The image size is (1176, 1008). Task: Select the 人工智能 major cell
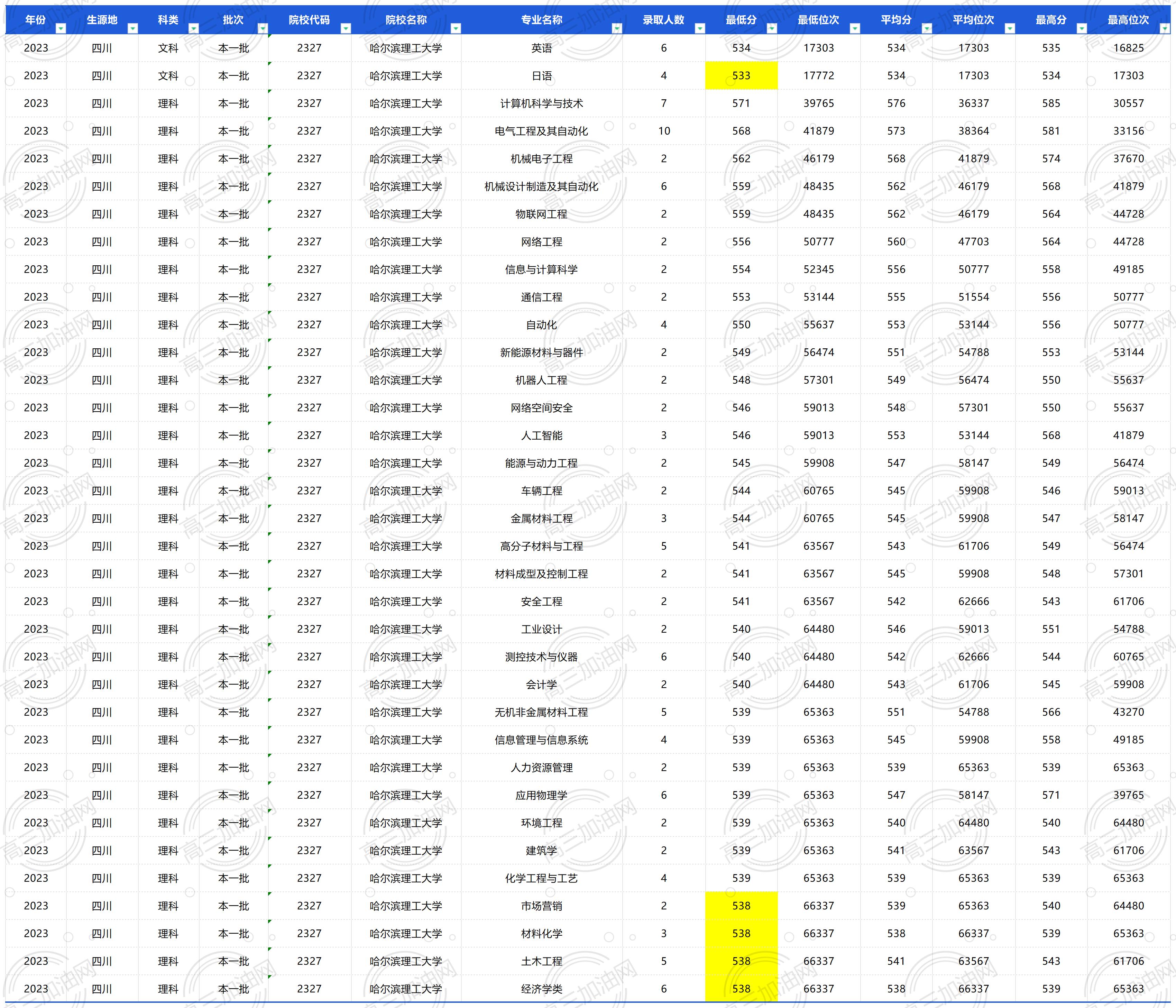click(x=542, y=435)
